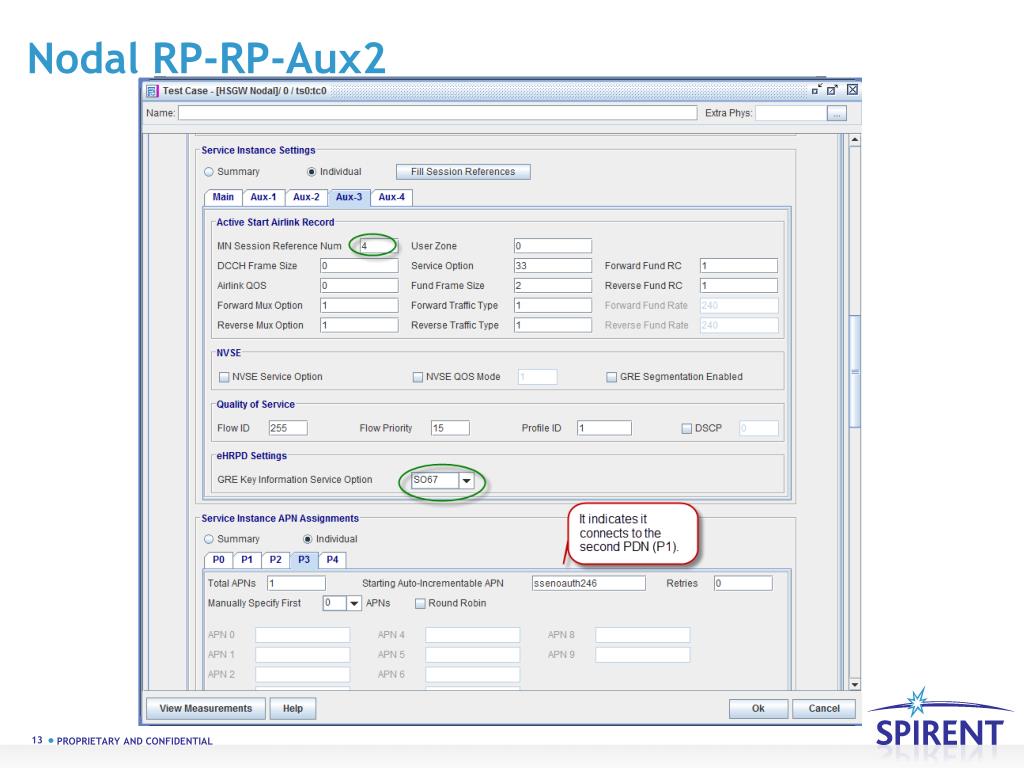Click the Test Case window document icon
Screen dimensions: 1024x768
(152, 91)
